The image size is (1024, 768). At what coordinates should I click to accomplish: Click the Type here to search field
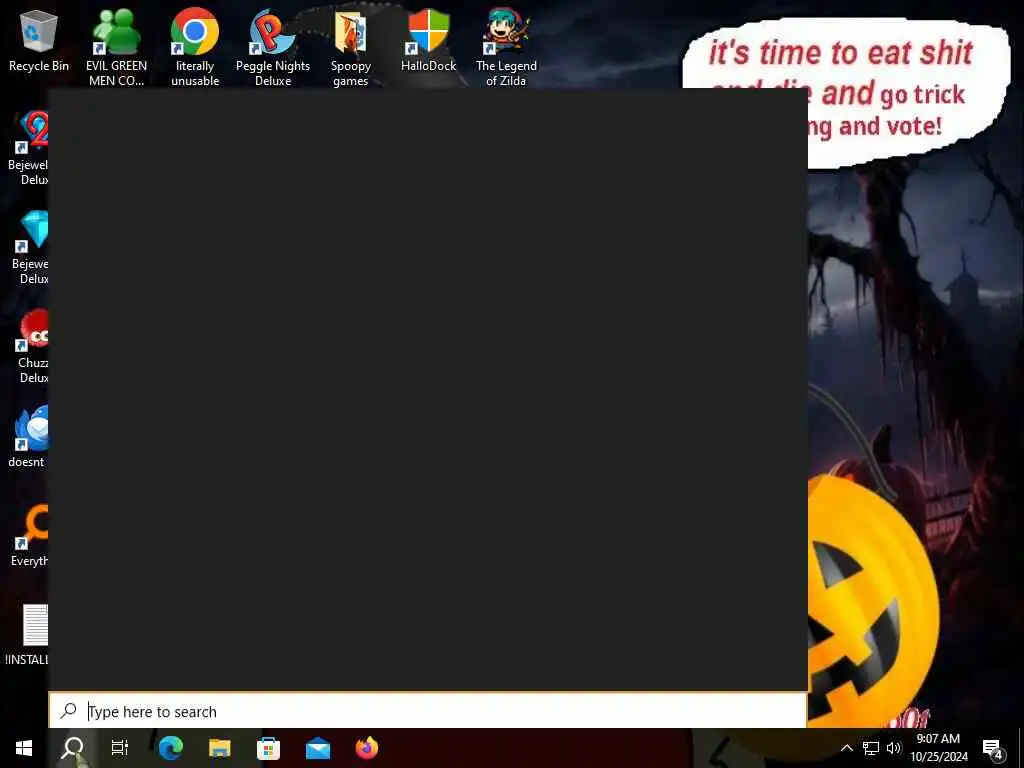tap(428, 711)
